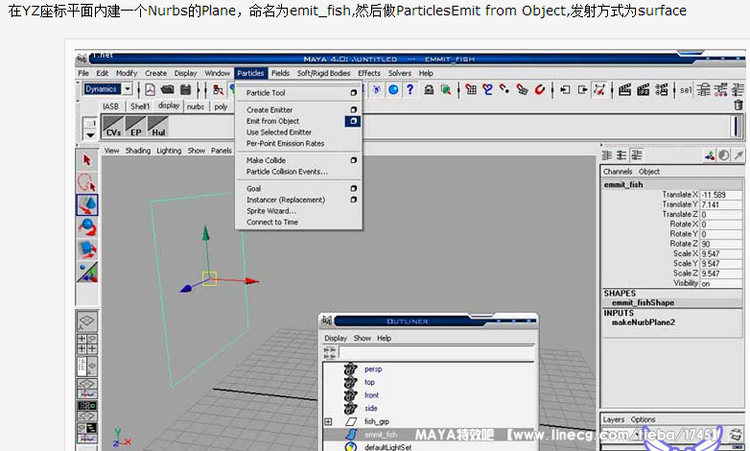This screenshot has height=451, width=750.
Task: Click the lock selection icon
Action: point(429,89)
